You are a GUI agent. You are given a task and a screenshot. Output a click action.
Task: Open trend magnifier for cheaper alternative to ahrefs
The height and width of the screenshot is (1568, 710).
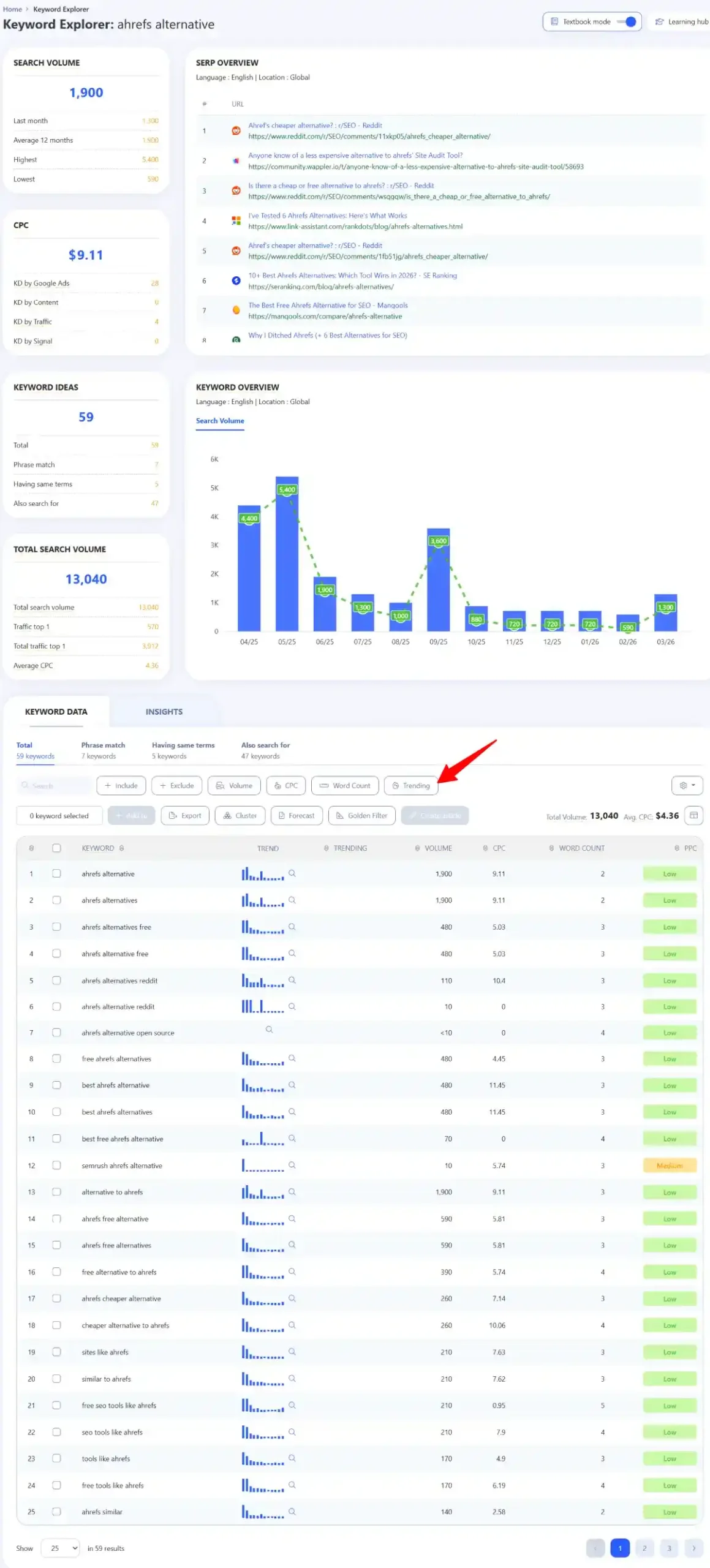(292, 1325)
